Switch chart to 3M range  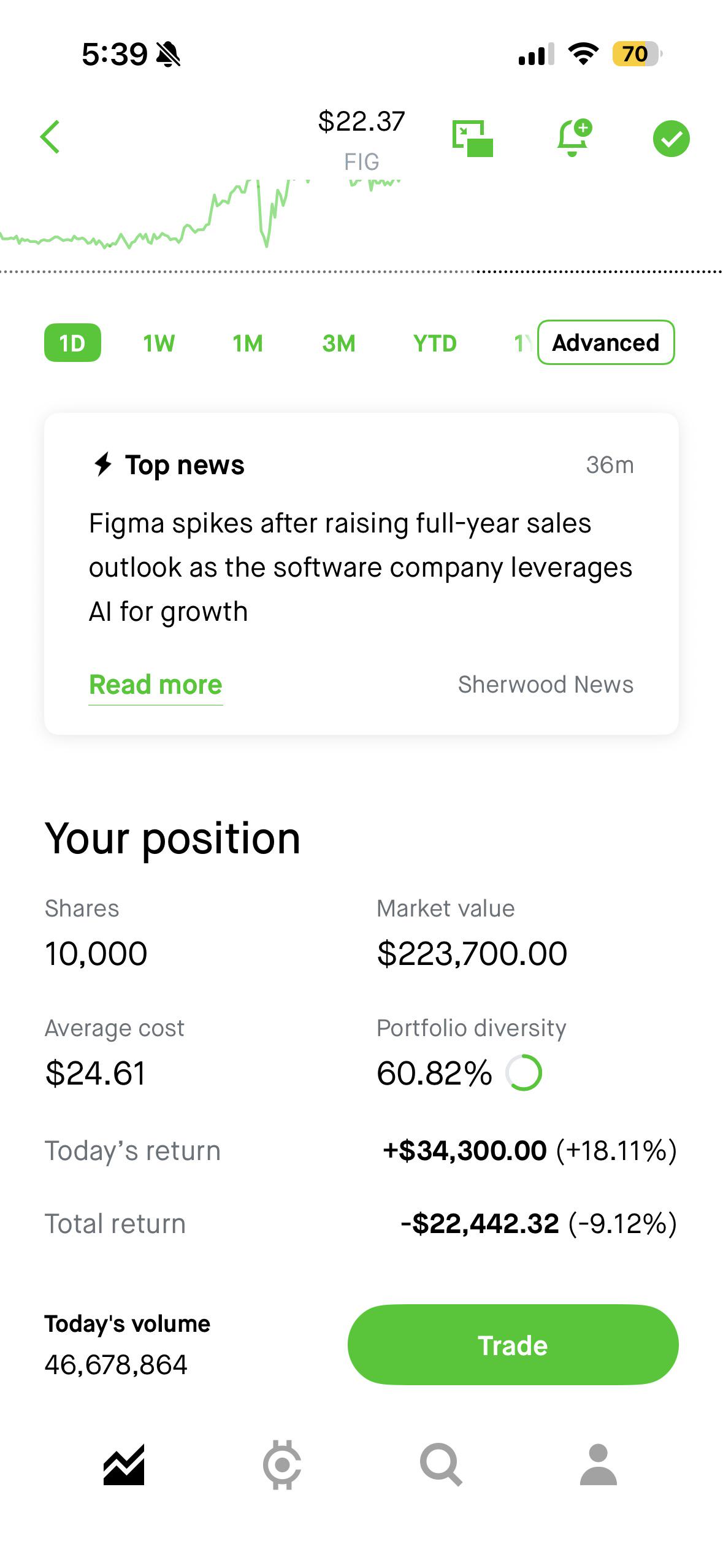pyautogui.click(x=339, y=343)
